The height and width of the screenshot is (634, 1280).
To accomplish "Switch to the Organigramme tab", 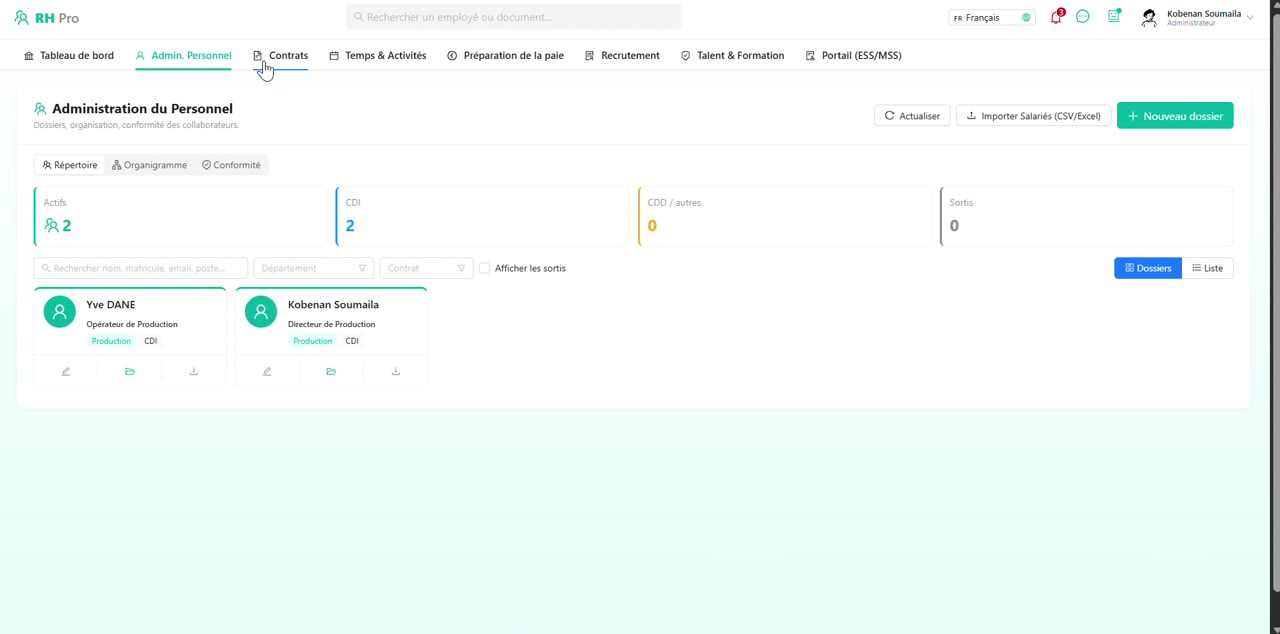I will coord(149,165).
